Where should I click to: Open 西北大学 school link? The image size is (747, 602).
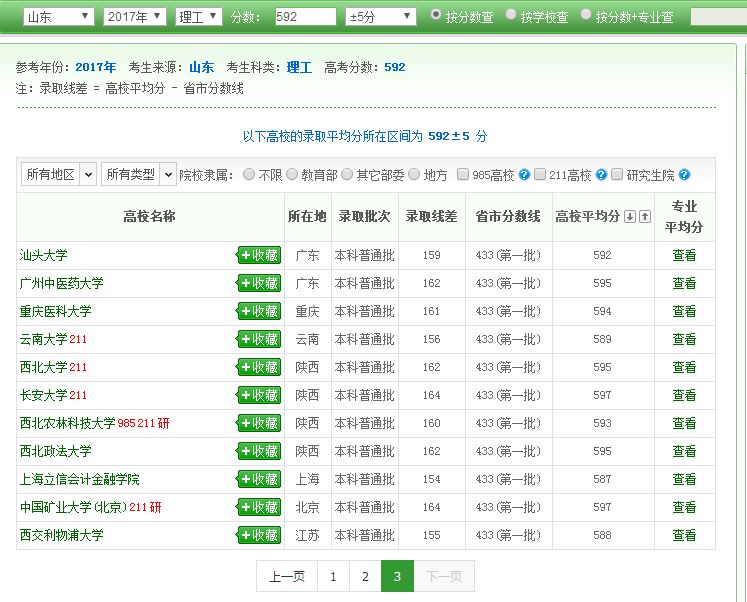point(43,367)
